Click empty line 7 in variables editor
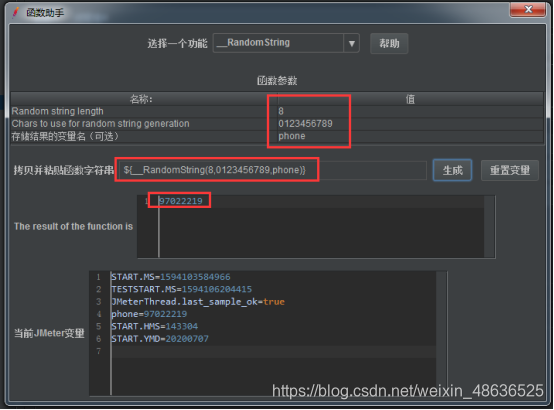This screenshot has width=554, height=410. click(x=273, y=351)
